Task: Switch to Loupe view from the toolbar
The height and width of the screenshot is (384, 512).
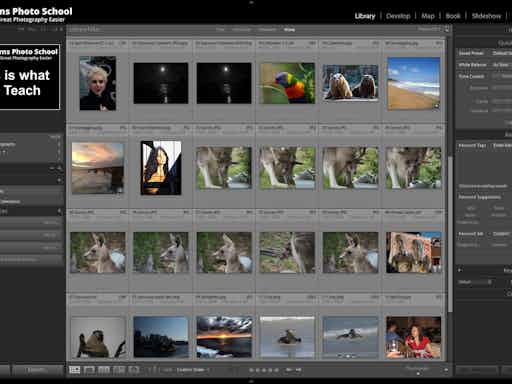Action: (x=89, y=370)
